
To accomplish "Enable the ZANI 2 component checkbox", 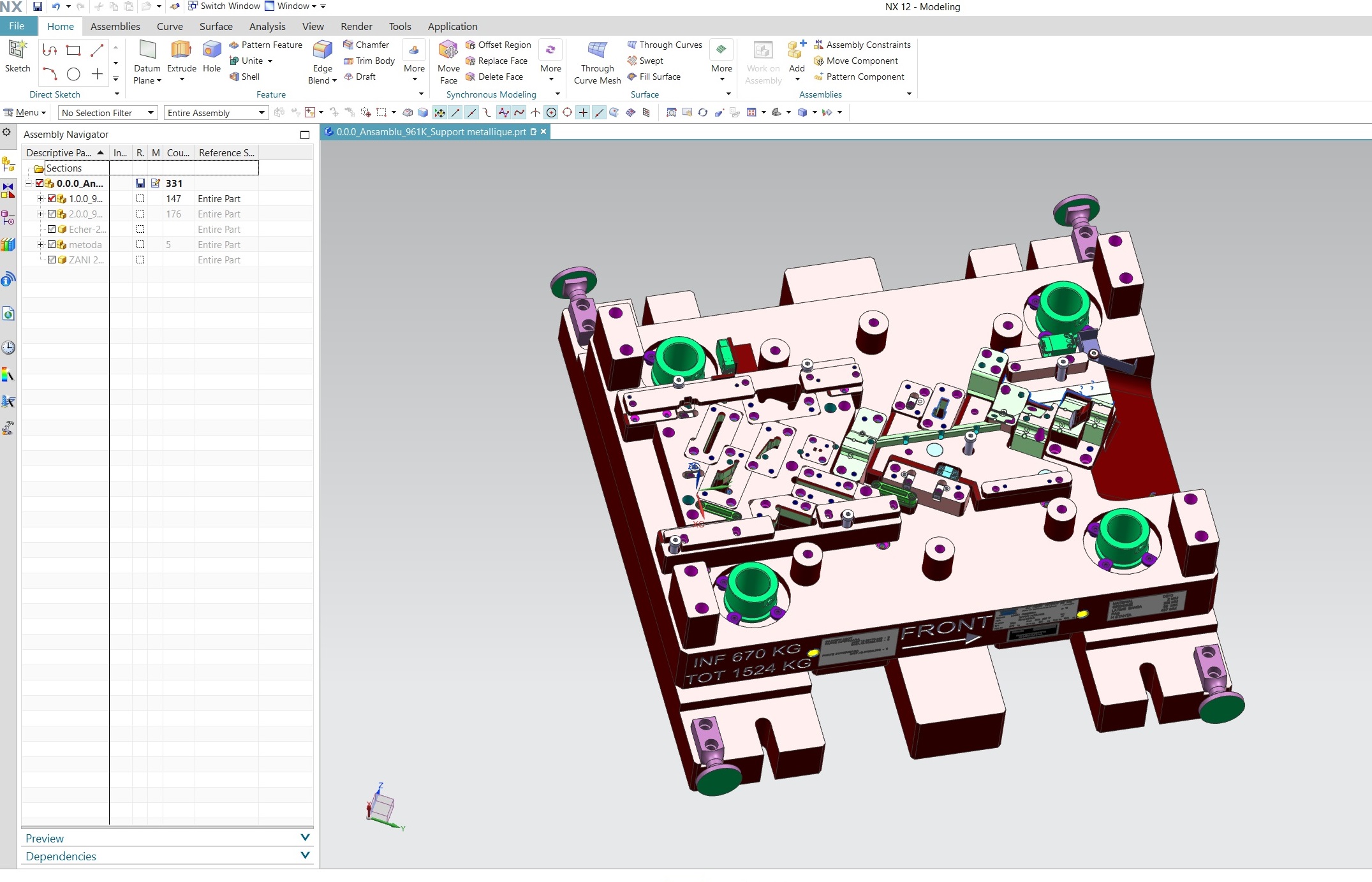I will pos(52,260).
